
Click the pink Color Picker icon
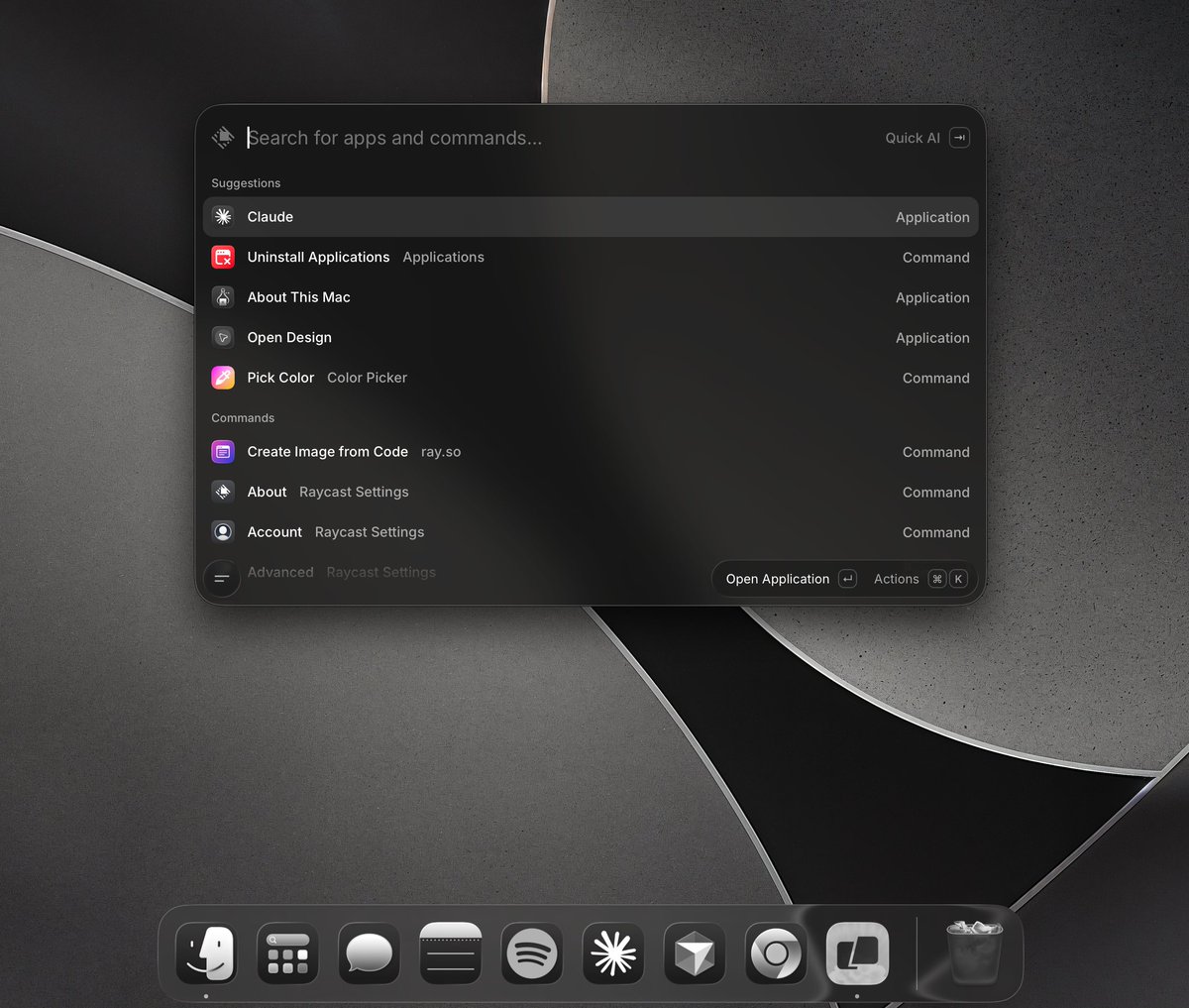click(223, 378)
